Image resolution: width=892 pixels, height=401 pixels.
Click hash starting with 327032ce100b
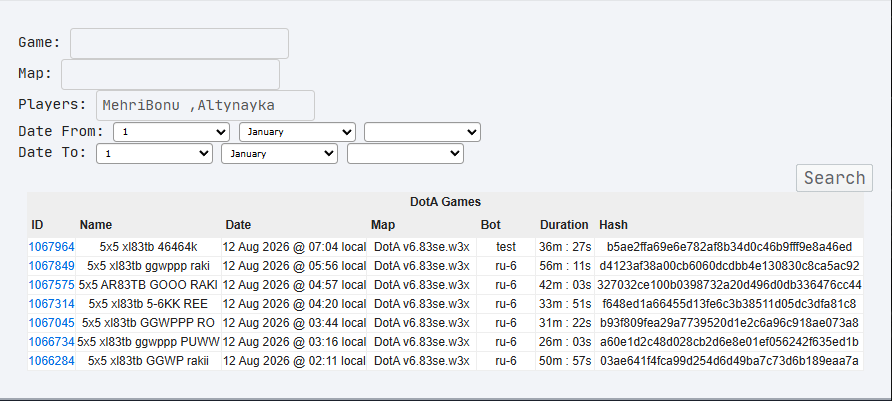click(x=729, y=285)
